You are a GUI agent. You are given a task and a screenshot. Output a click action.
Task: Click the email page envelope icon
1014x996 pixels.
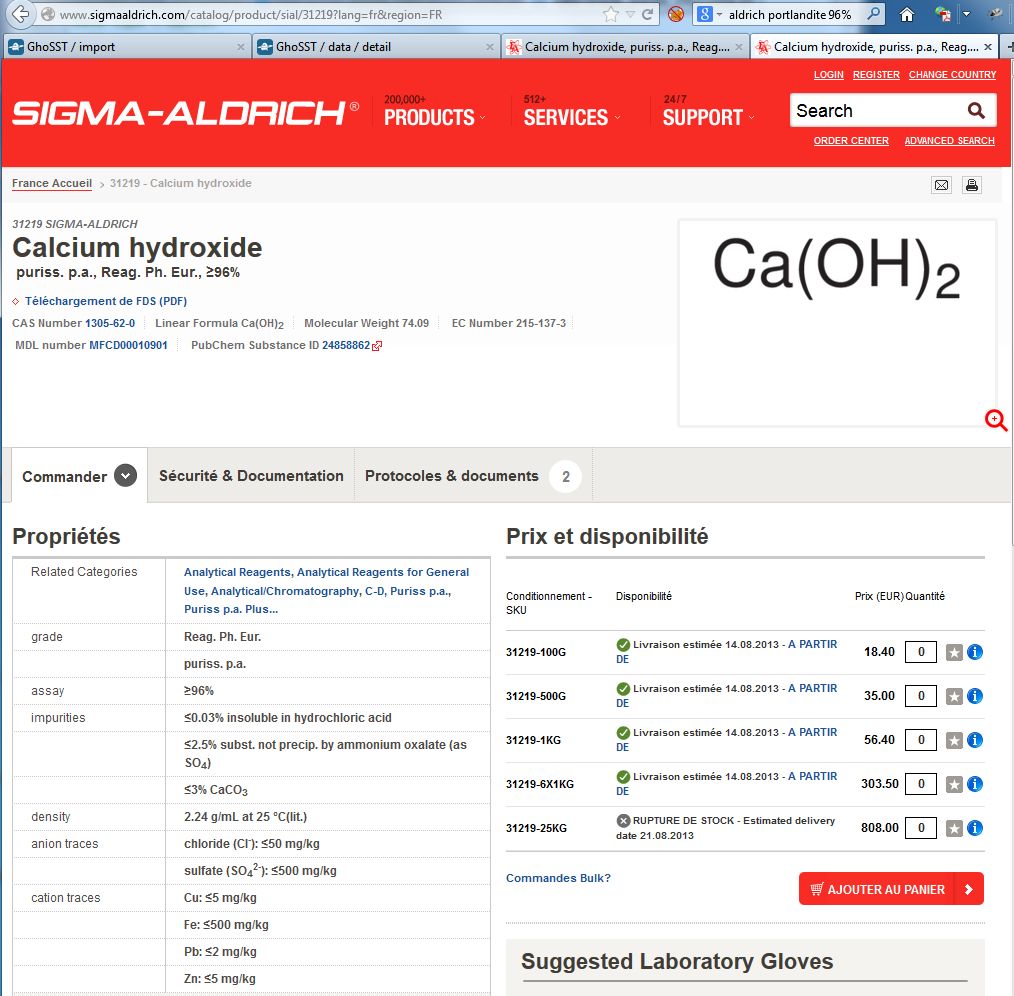coord(941,184)
